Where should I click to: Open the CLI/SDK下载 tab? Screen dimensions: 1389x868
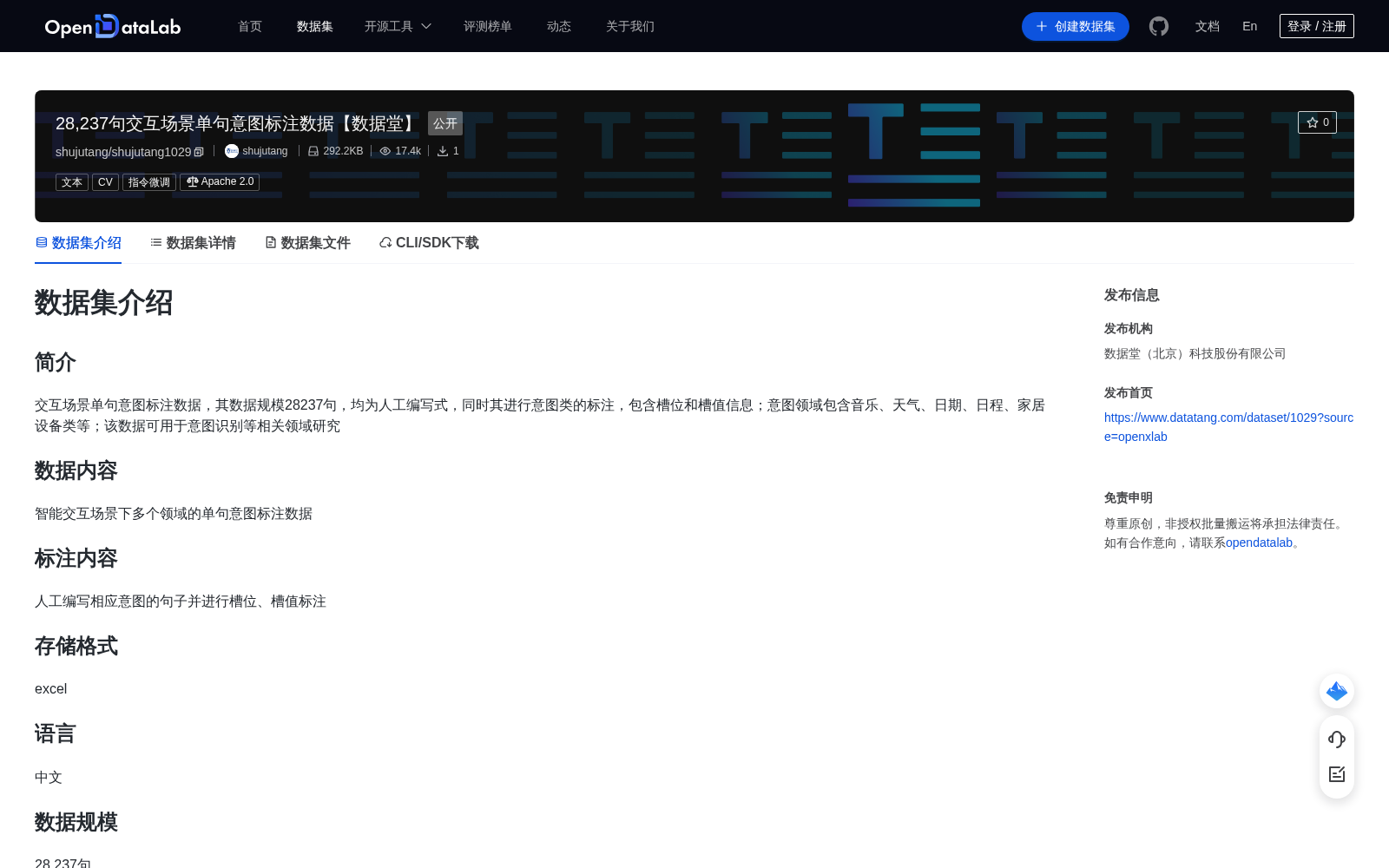pos(429,243)
